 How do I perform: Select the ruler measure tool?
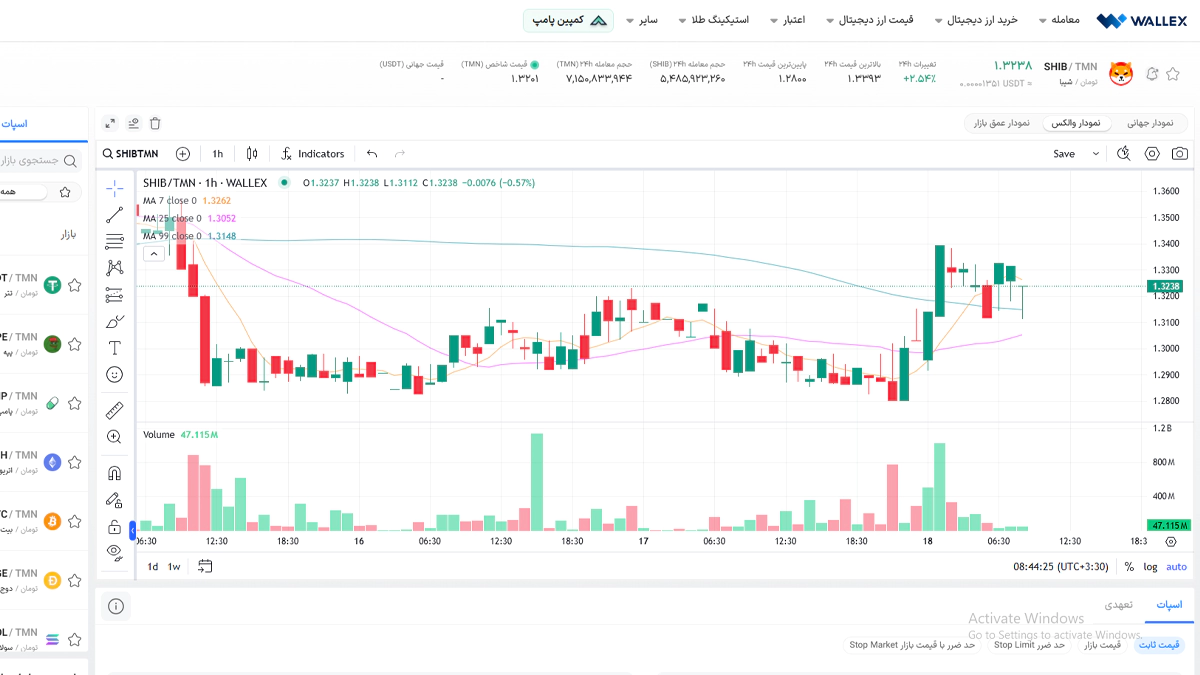tap(115, 410)
